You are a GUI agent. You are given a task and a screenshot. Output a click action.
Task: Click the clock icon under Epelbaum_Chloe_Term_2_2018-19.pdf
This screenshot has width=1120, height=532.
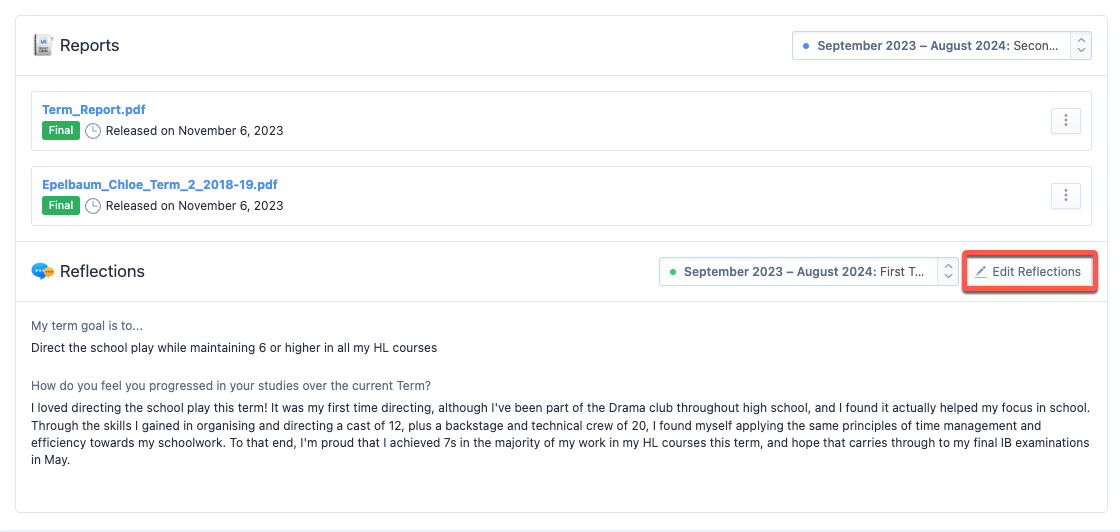(x=93, y=206)
